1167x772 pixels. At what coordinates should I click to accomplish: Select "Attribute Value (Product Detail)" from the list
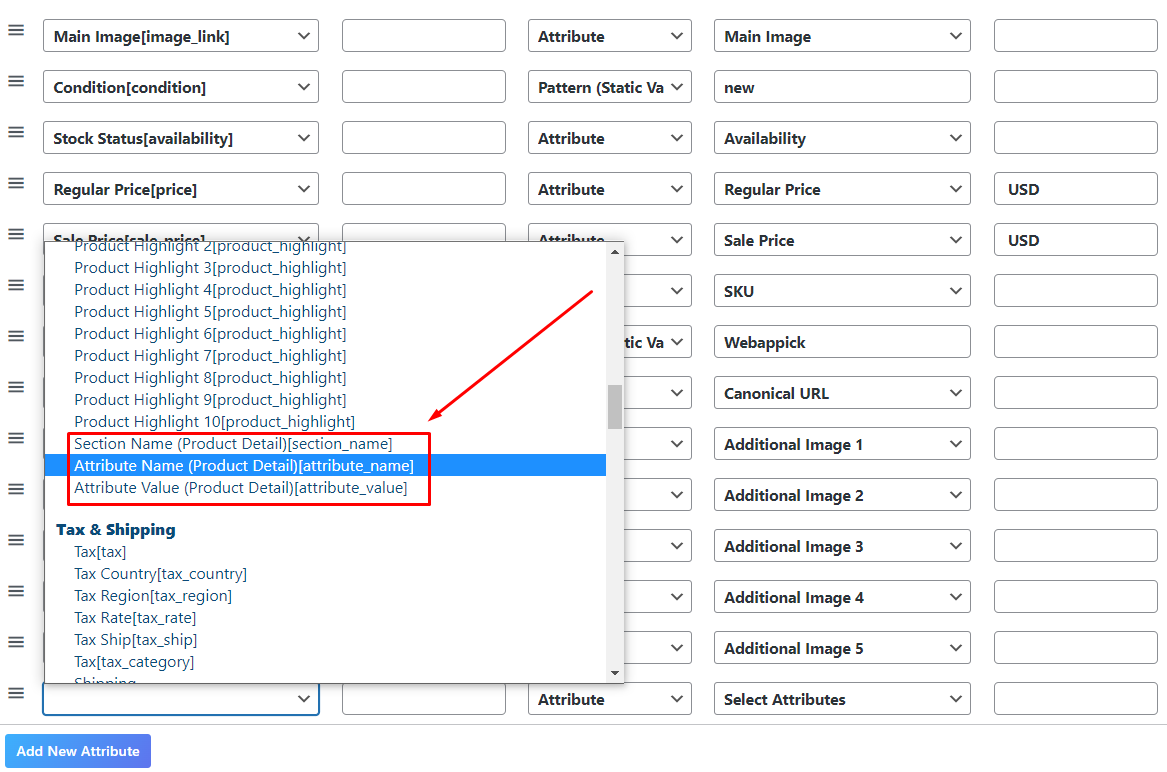(241, 486)
